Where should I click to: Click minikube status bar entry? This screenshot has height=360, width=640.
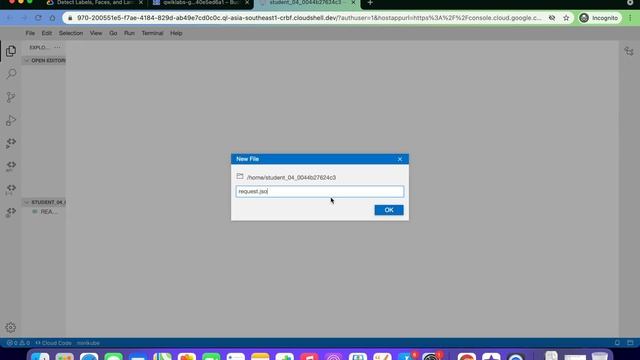coord(88,343)
